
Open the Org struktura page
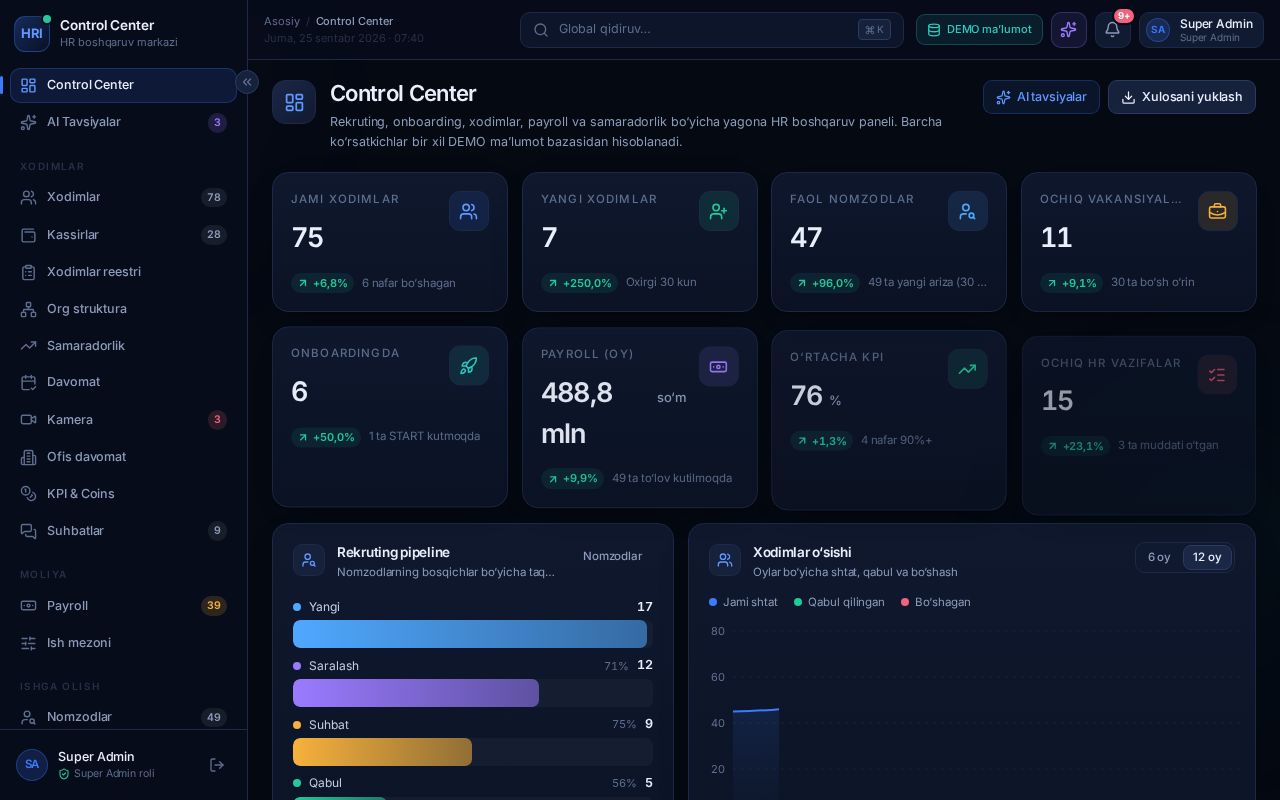(123, 309)
